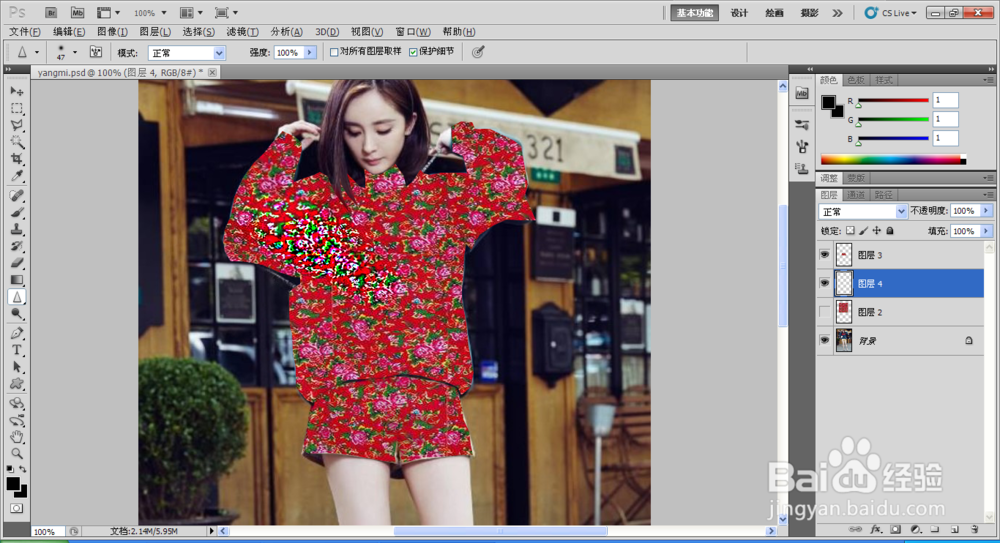Select the Rectangular Marquee tool

[x=17, y=108]
